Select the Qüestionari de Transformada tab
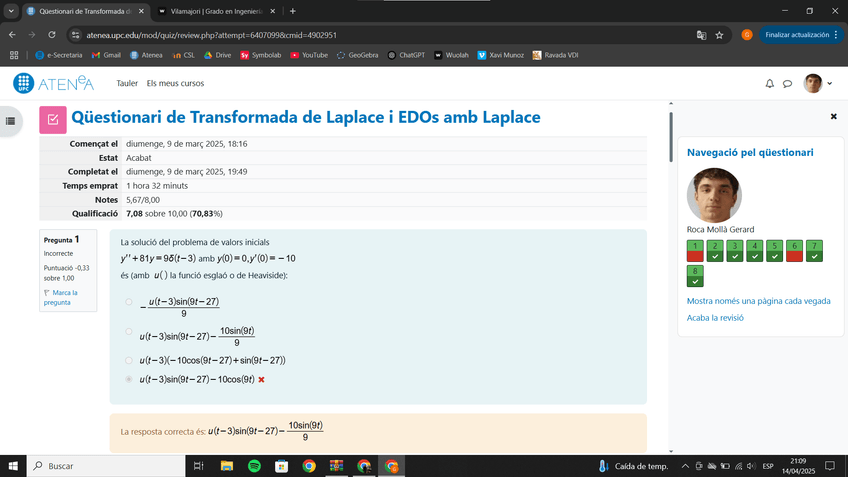This screenshot has width=848, height=477. tap(85, 11)
